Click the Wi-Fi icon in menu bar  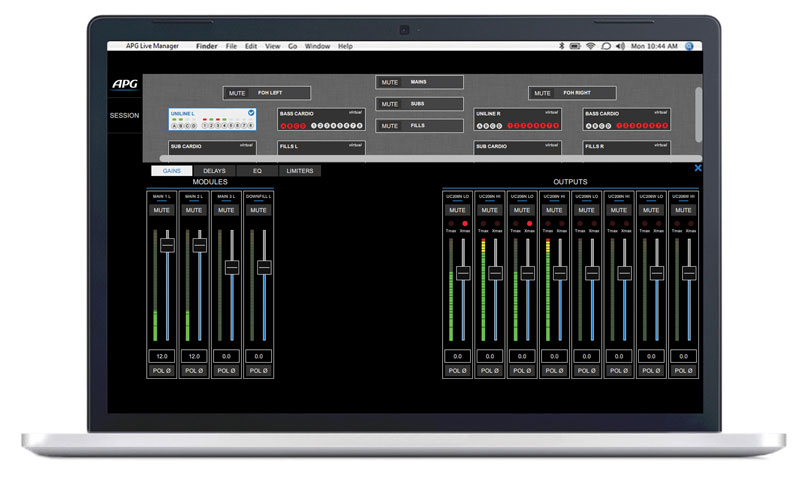(x=591, y=46)
